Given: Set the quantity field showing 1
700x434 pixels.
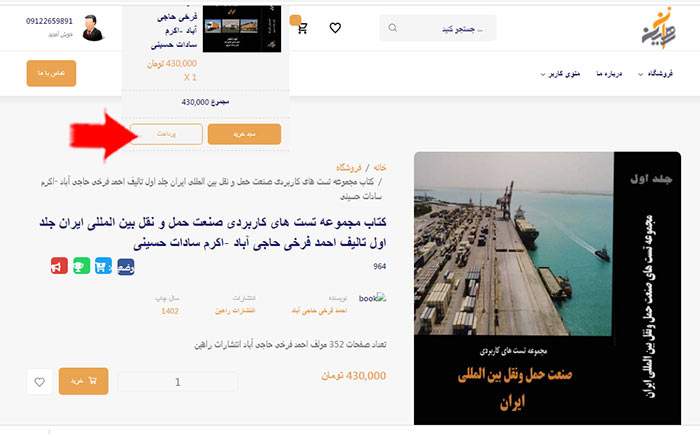Looking at the screenshot, I should [178, 382].
